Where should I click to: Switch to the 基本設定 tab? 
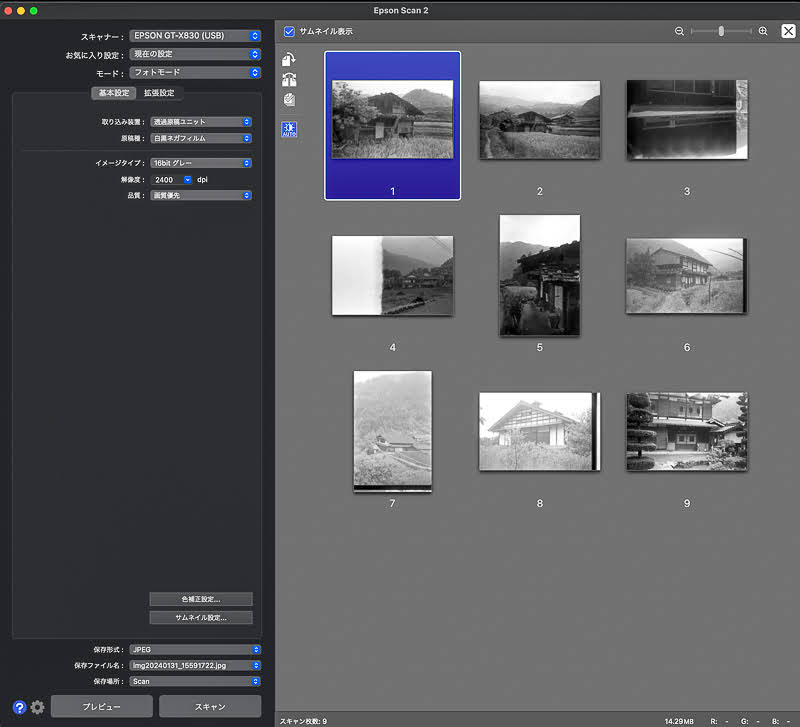tap(114, 93)
